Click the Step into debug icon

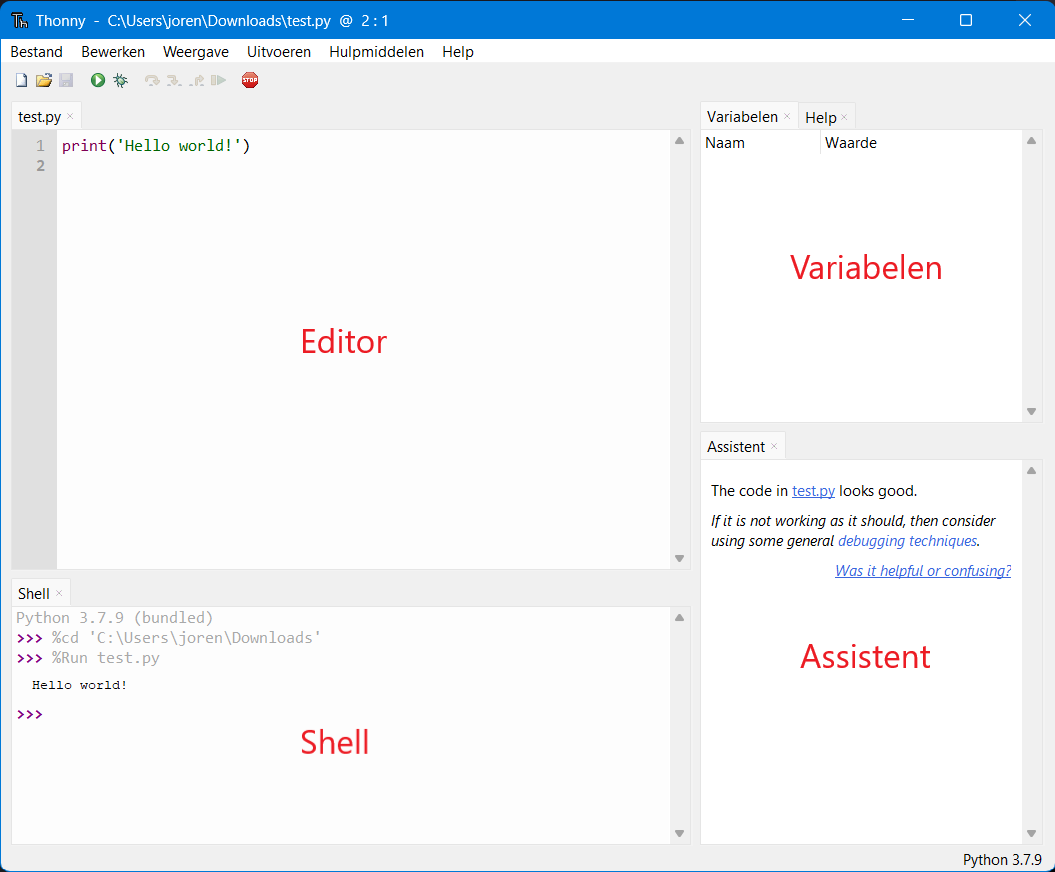point(174,81)
